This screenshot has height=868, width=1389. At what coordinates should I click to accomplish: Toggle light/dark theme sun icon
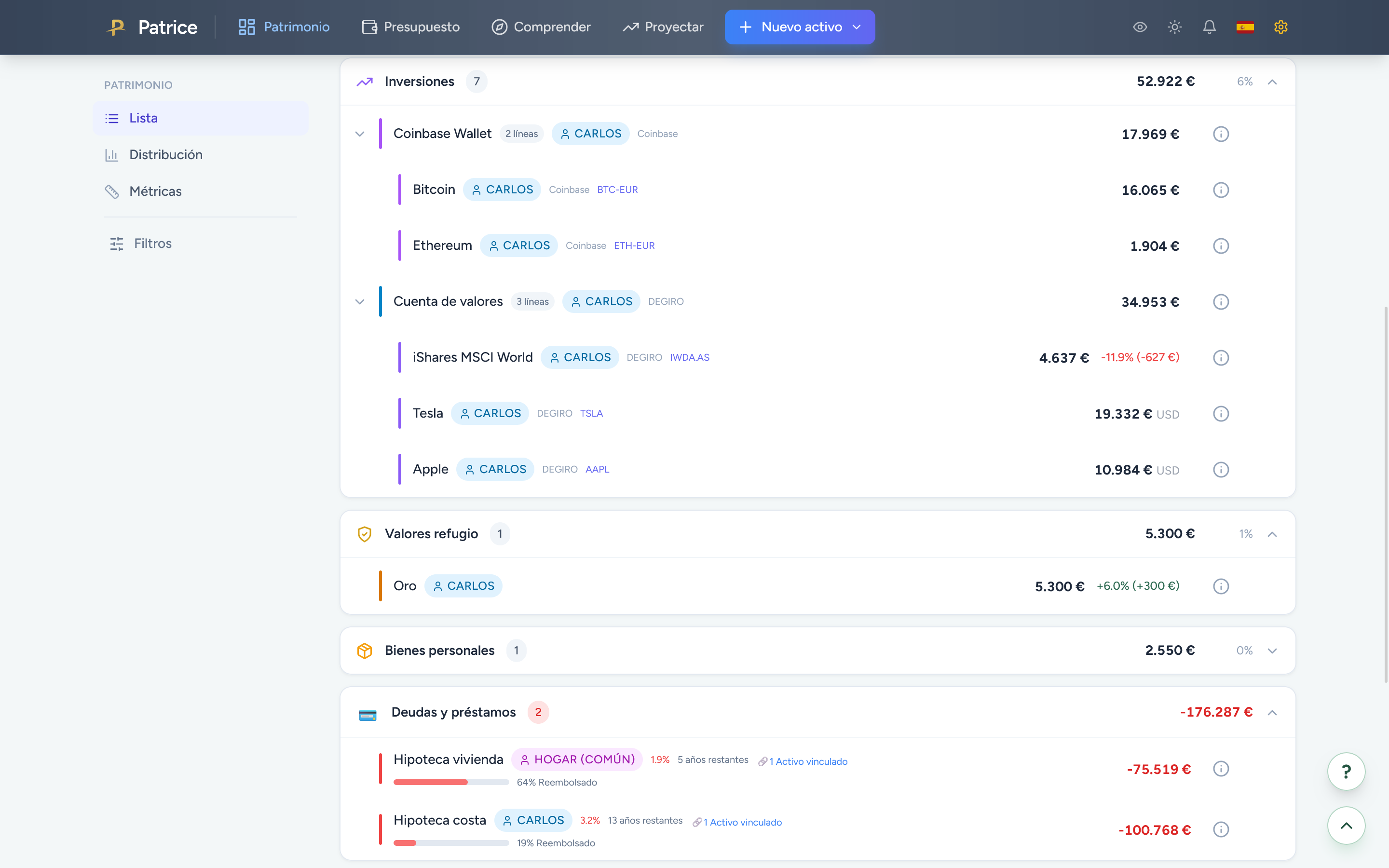pyautogui.click(x=1175, y=27)
